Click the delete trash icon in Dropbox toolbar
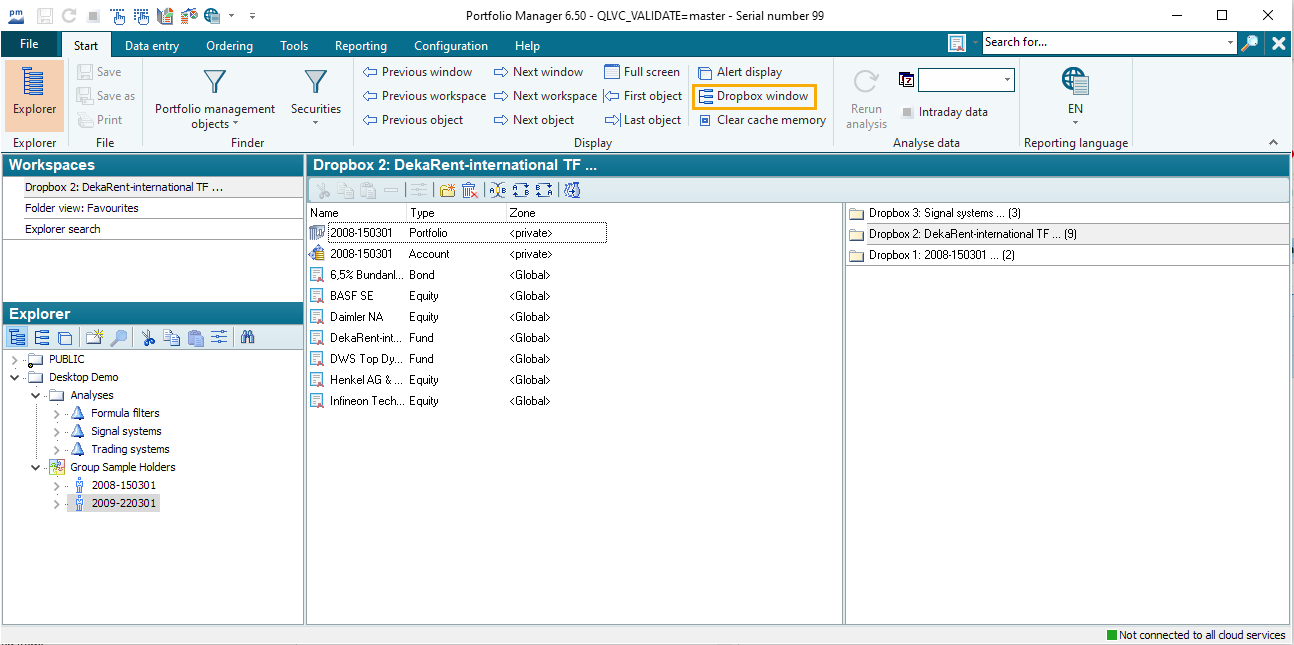The height and width of the screenshot is (645, 1294). click(469, 190)
